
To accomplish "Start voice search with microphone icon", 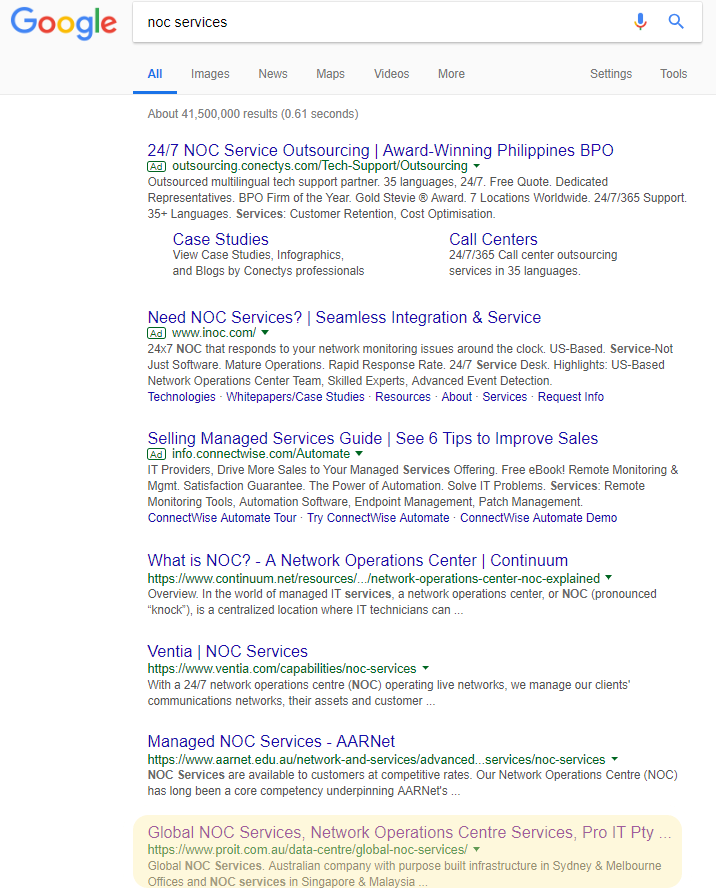I will pyautogui.click(x=641, y=22).
